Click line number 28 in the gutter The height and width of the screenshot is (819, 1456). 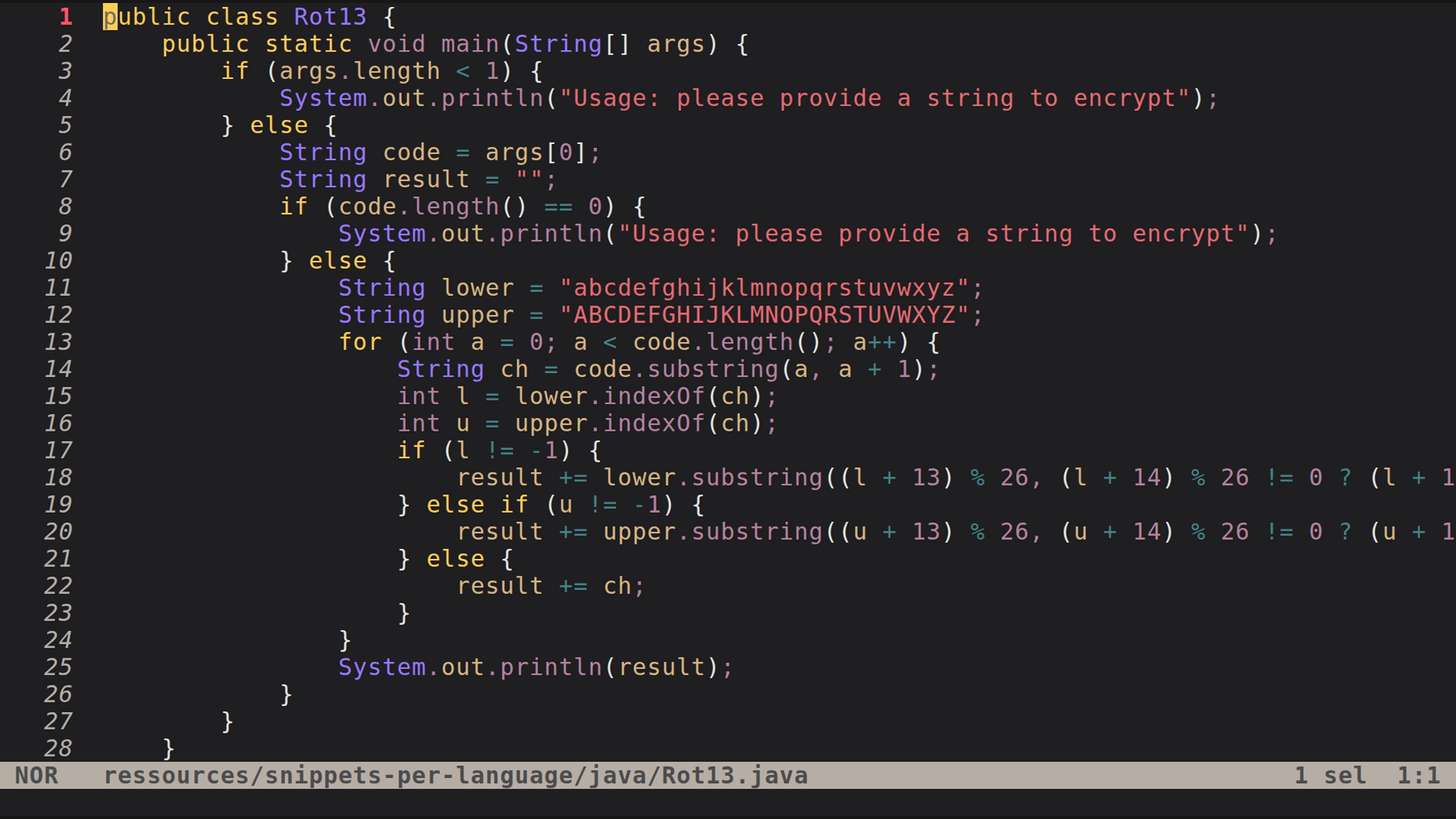59,748
